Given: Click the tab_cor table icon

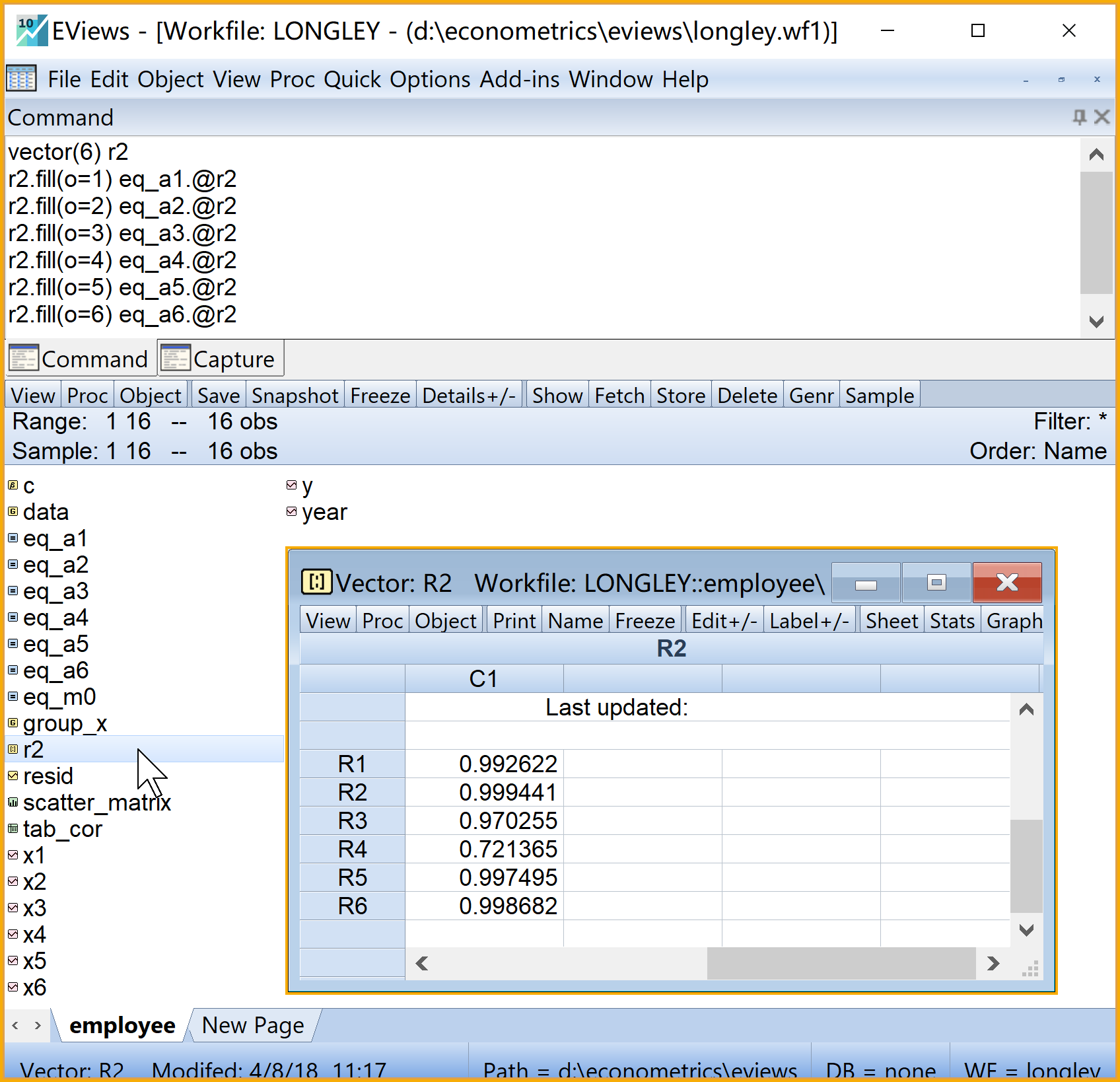Looking at the screenshot, I should pos(13,829).
